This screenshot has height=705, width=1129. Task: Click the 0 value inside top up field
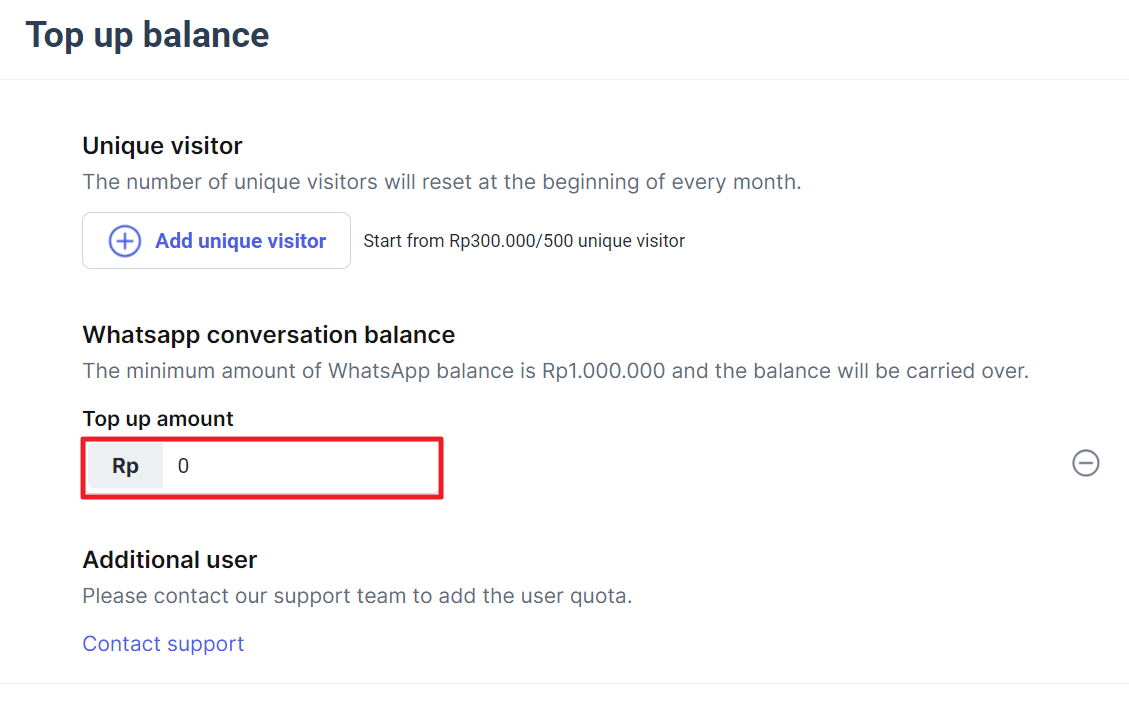184,466
